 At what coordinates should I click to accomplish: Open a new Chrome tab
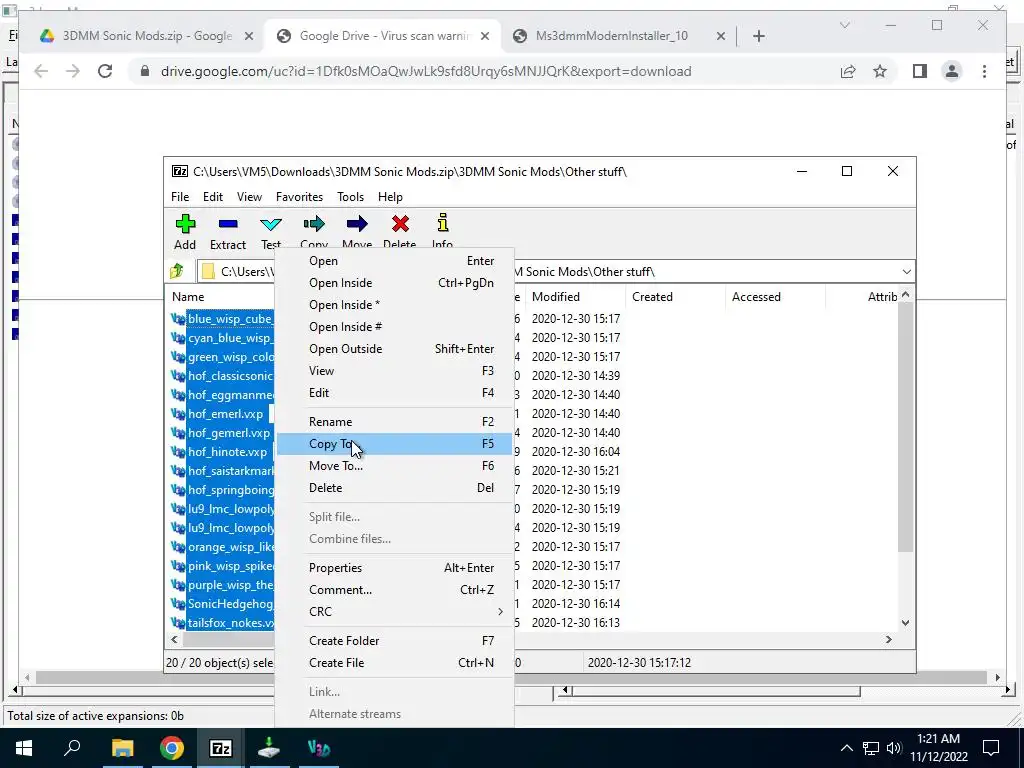point(758,36)
